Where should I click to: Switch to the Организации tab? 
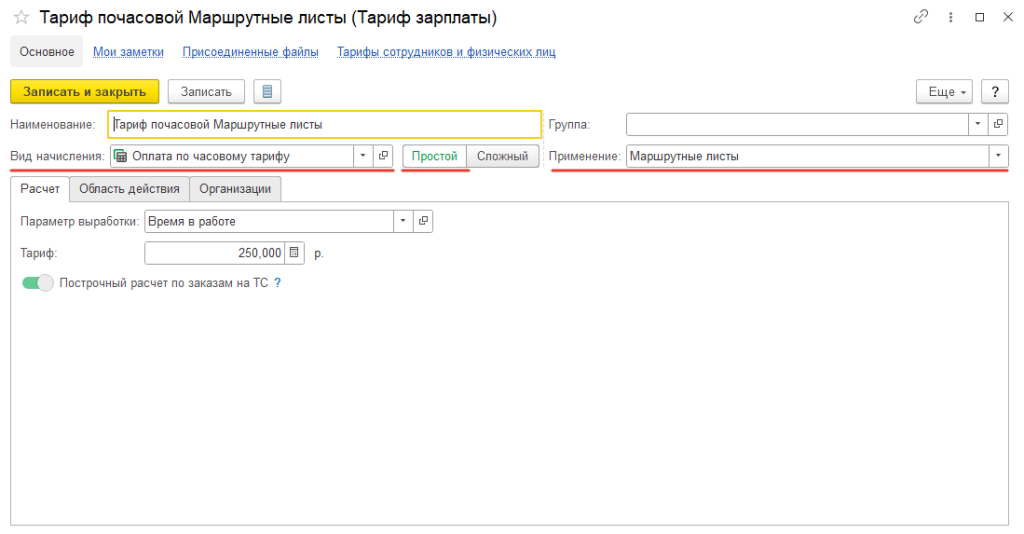coord(235,189)
